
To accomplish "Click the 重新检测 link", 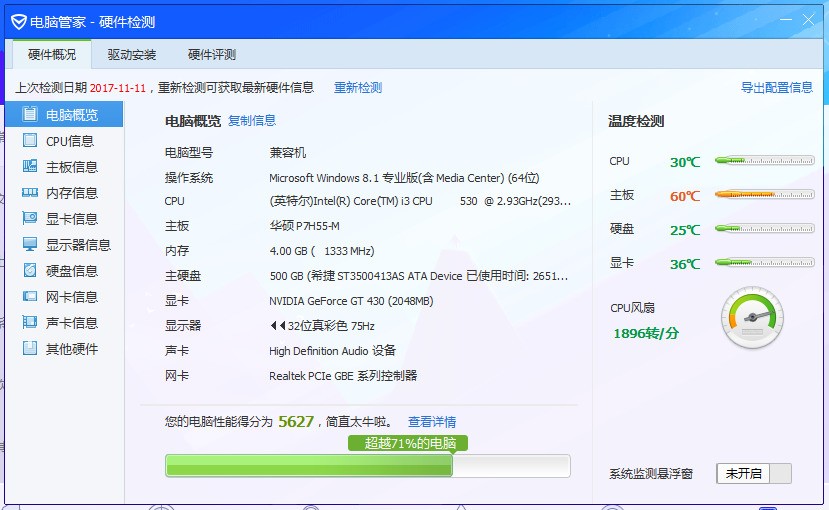I will click(358, 87).
